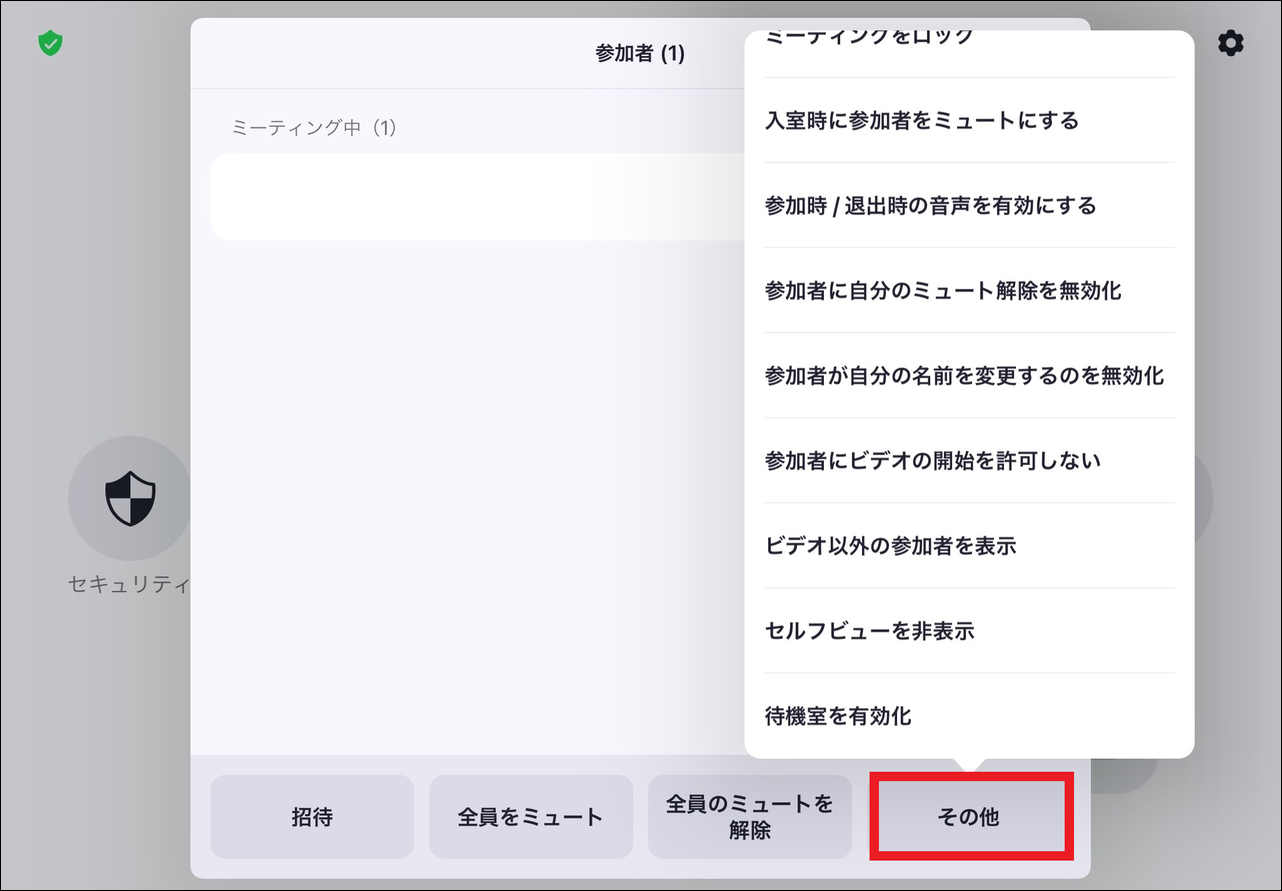Select ビデオ以外の参加者を表示
1282x891 pixels.
969,546
